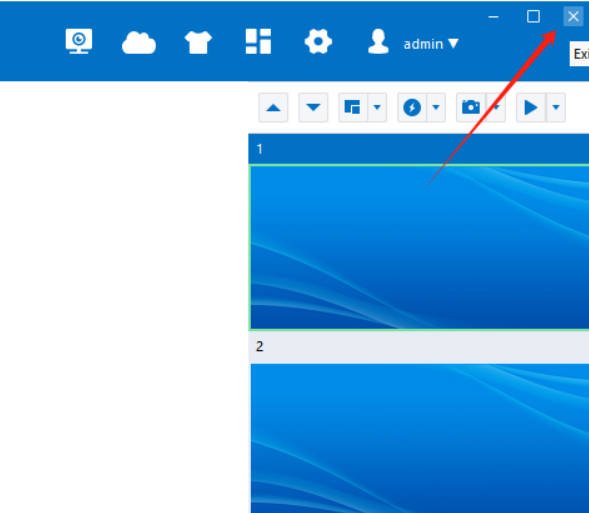
Task: Select screen 1 header bar
Action: click(418, 149)
